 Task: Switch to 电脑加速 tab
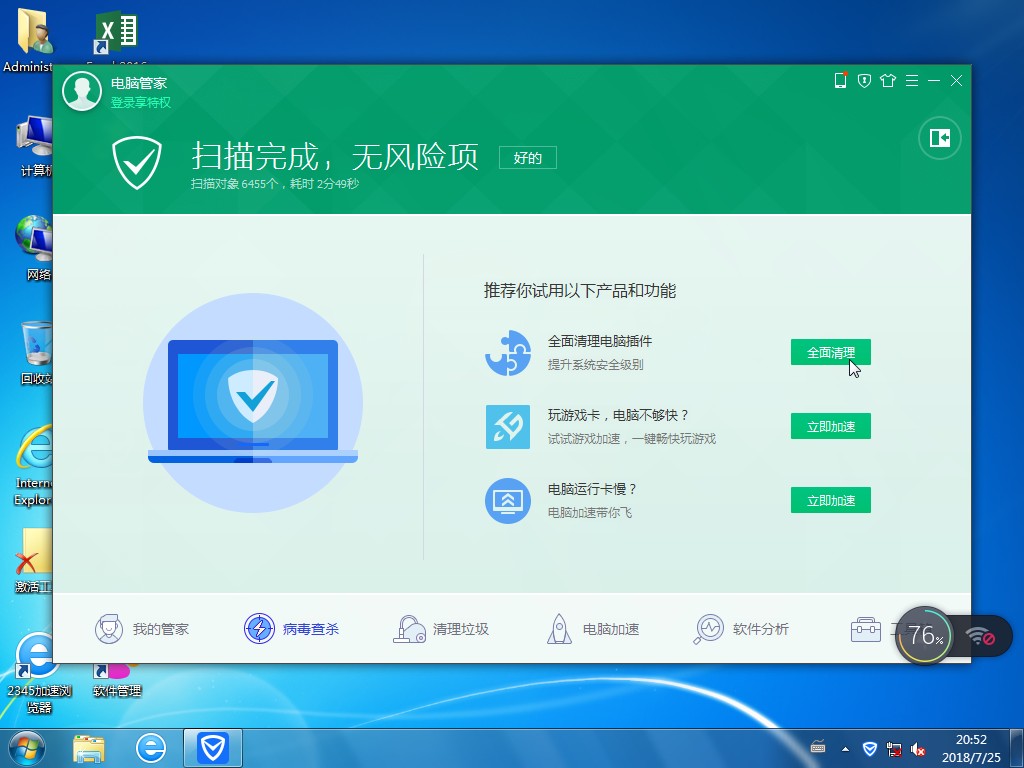tap(592, 629)
